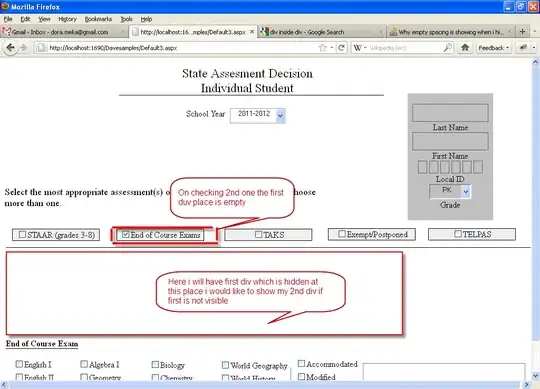This screenshot has height=389, width=540.
Task: Open a new tab with plus button
Action: 522,32
